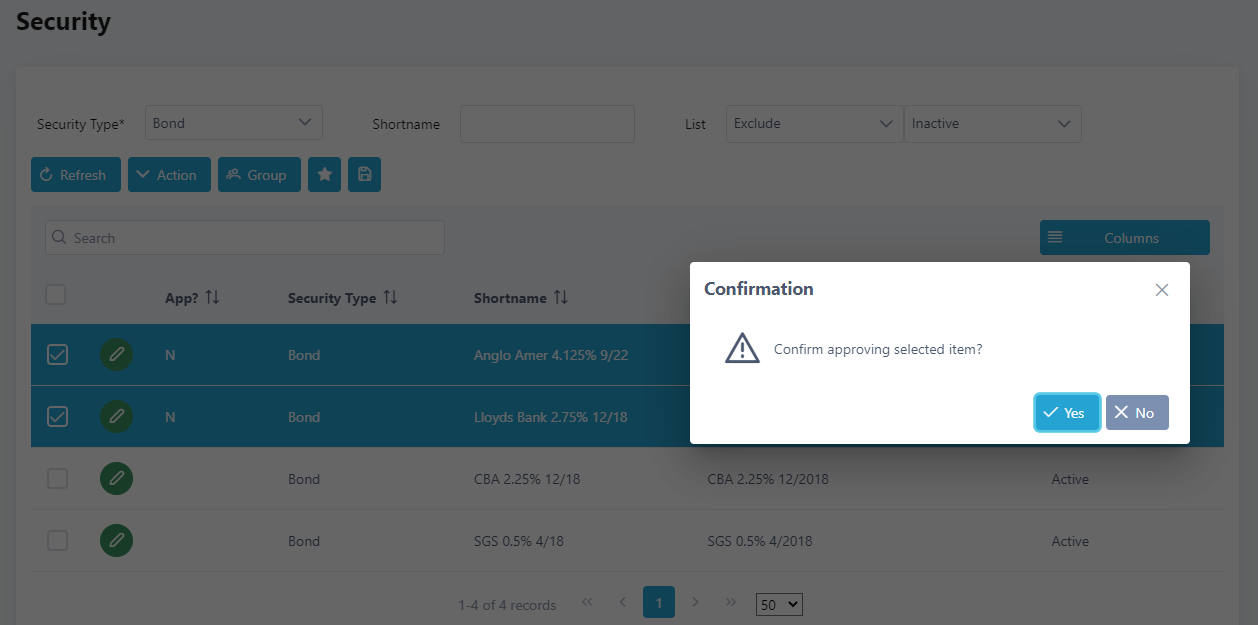The width and height of the screenshot is (1258, 625).
Task: Close the Confirmation dialog with X
Action: pos(1161,290)
